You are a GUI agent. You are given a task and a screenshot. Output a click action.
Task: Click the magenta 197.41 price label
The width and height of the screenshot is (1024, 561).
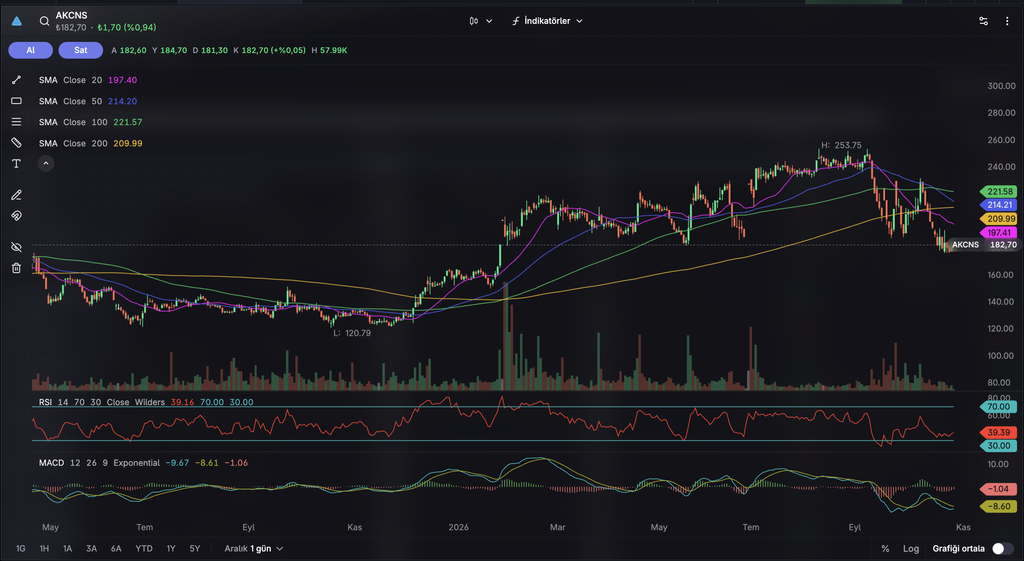(999, 232)
